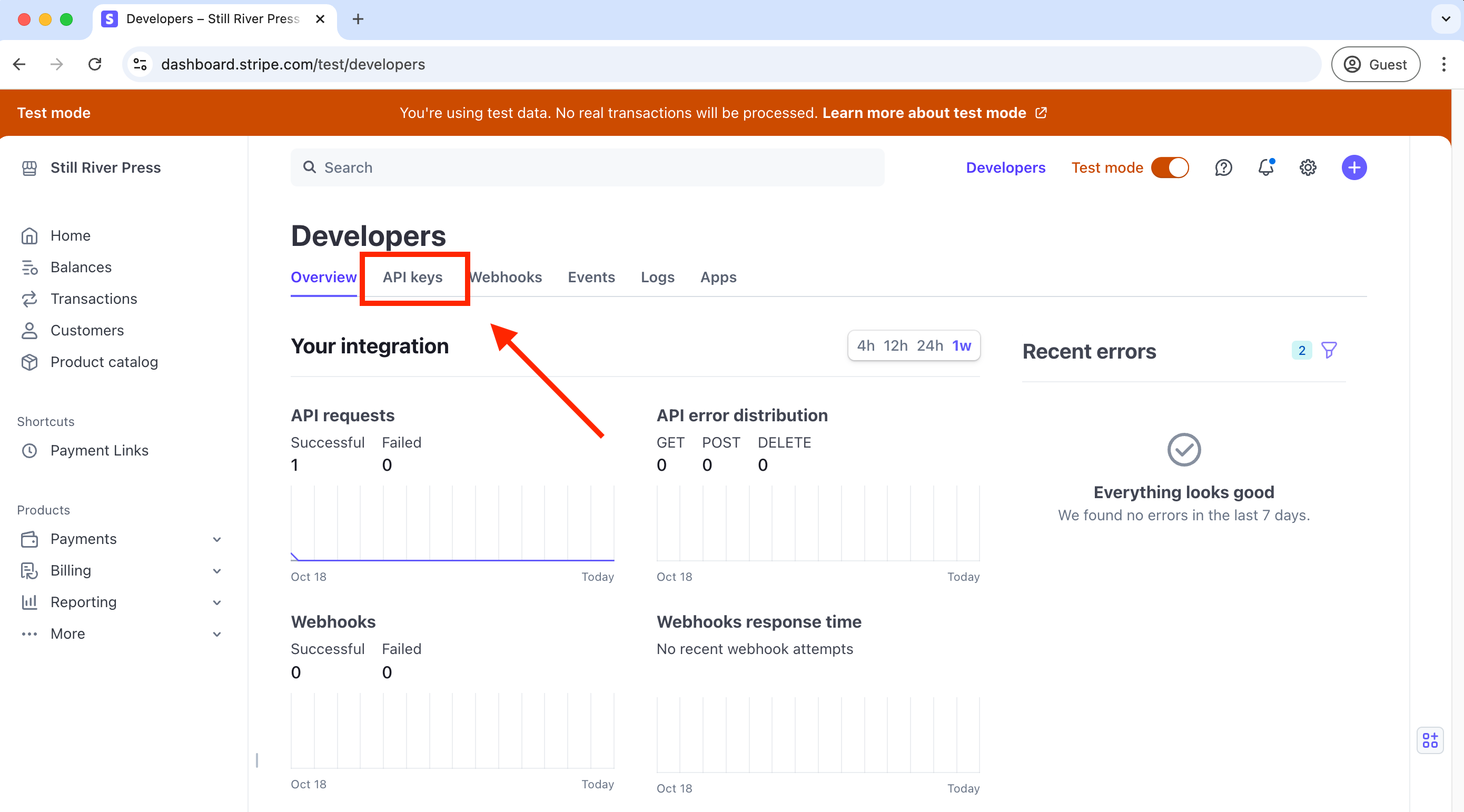Click the Still River Press store icon
1464x812 pixels.
point(29,167)
